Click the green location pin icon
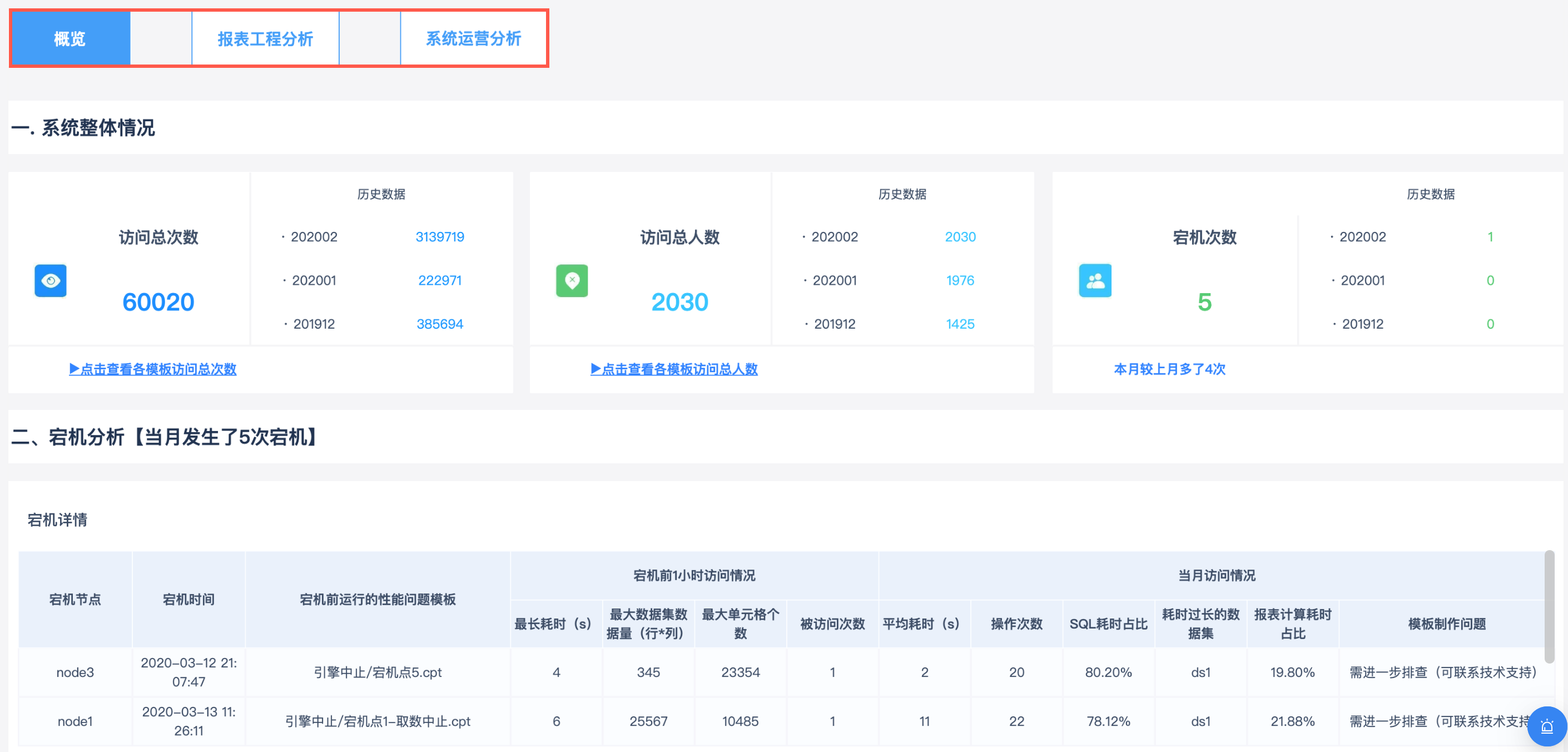This screenshot has height=752, width=1568. click(x=572, y=281)
